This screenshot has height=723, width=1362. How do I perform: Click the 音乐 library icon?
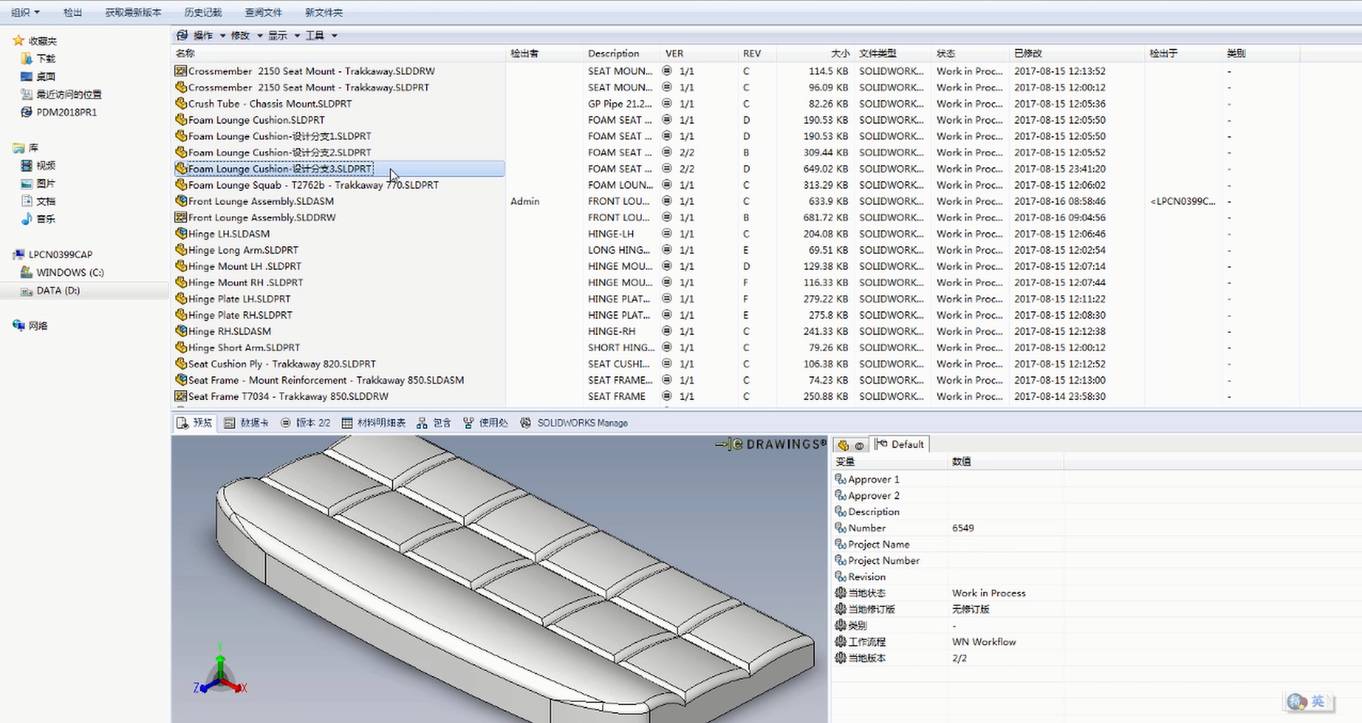coord(27,219)
